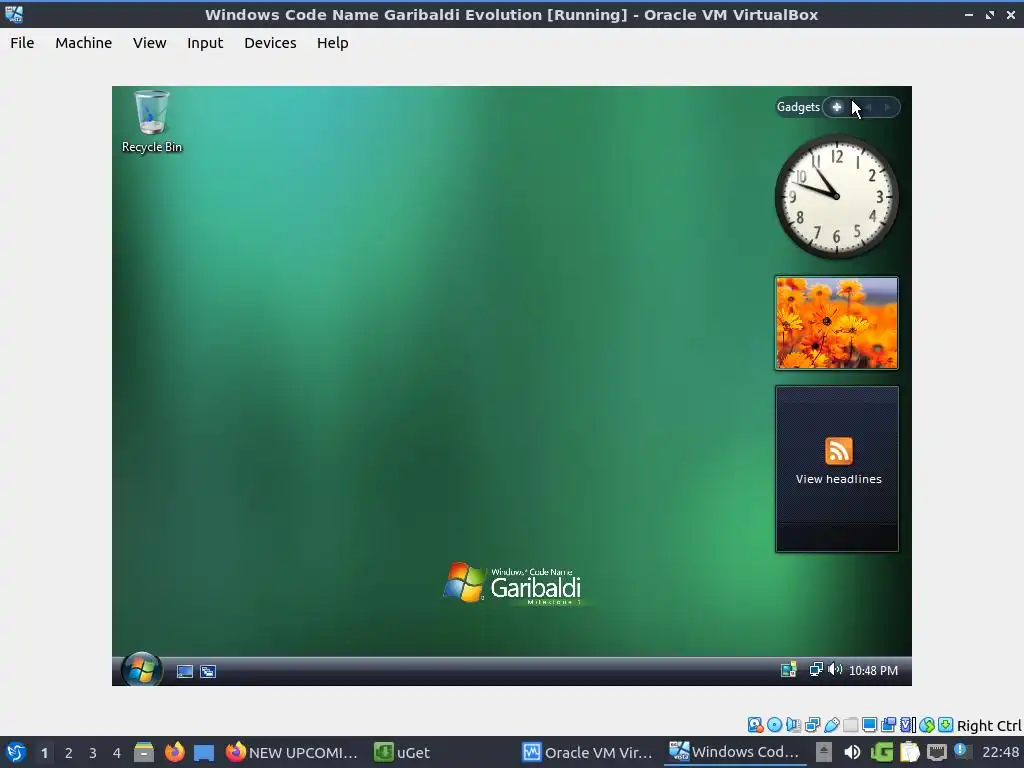Launch Firefox from the host panel launcher
Screen dimensions: 1024x768
(174, 752)
